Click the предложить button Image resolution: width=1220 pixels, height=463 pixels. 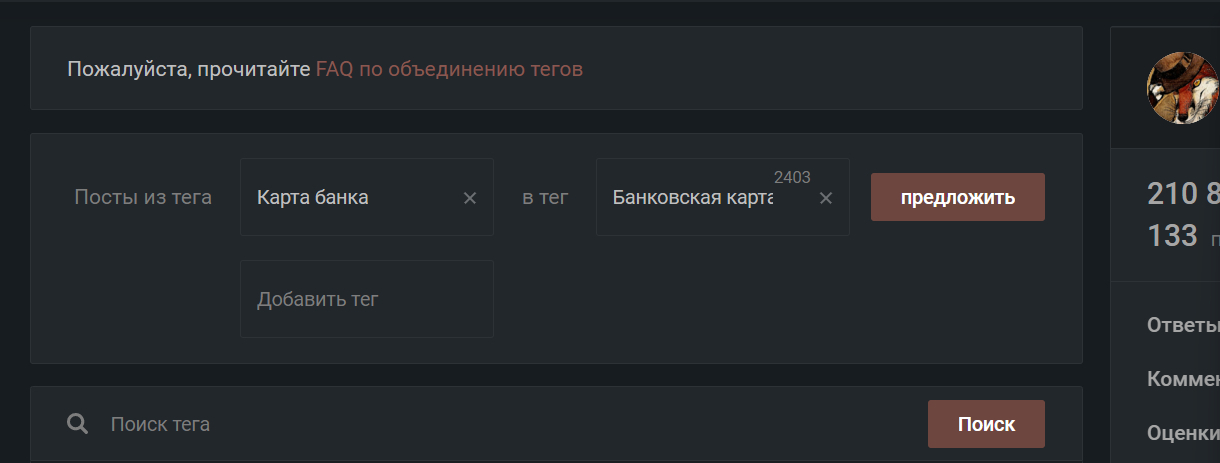tap(958, 197)
